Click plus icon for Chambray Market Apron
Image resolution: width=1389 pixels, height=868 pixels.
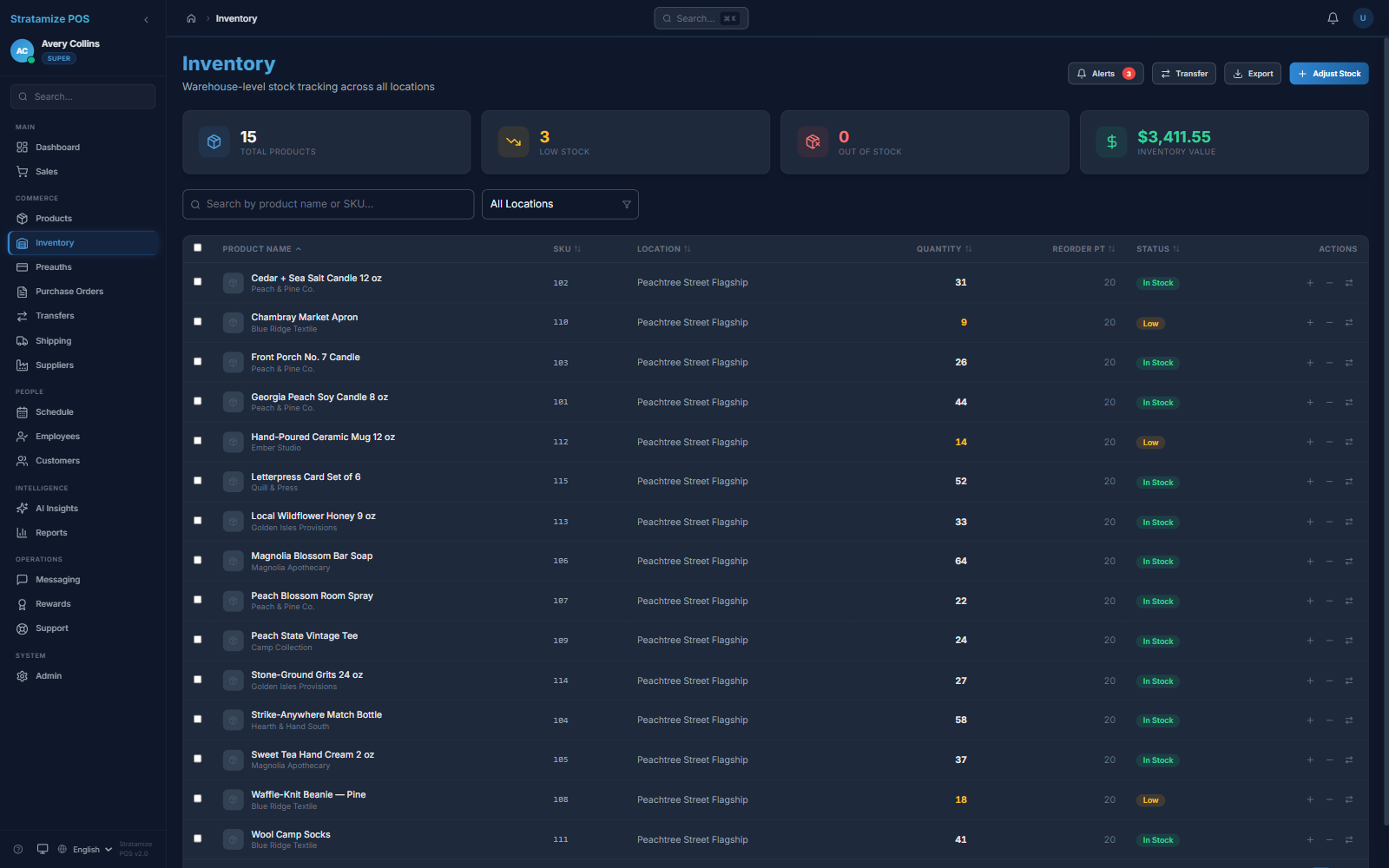coord(1310,323)
